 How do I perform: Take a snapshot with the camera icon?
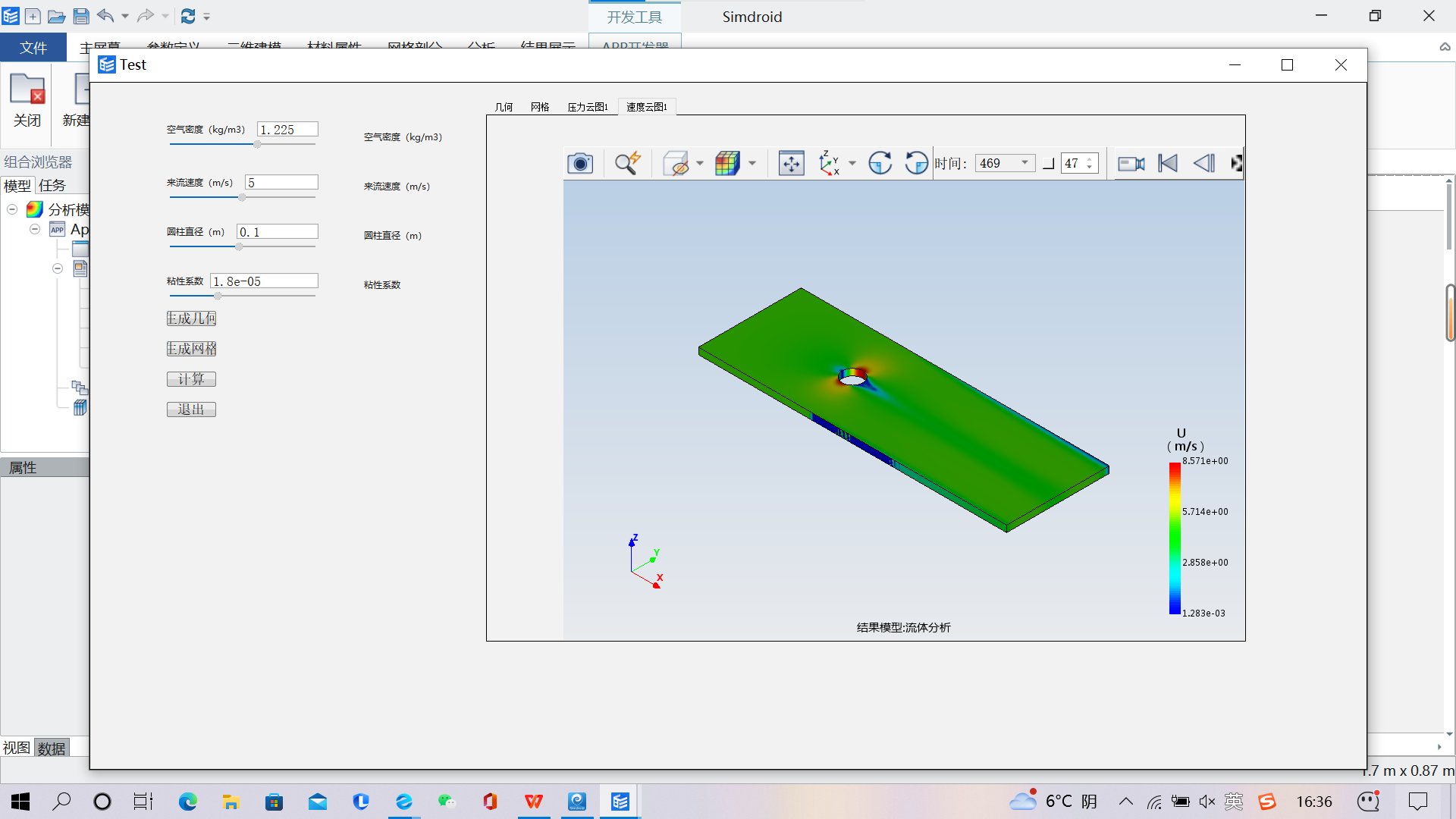pos(580,163)
